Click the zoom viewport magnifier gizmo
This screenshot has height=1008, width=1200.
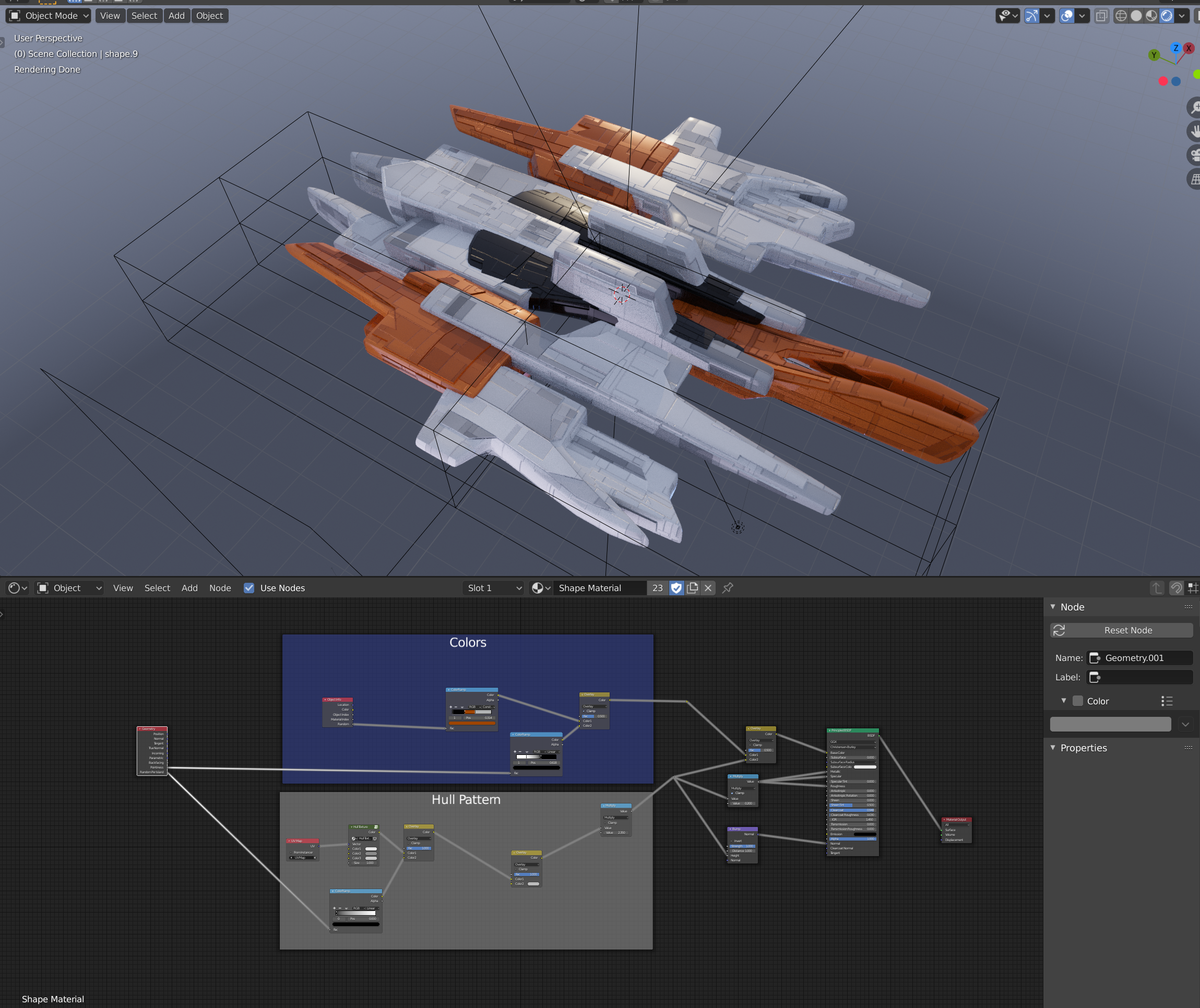click(x=1194, y=107)
